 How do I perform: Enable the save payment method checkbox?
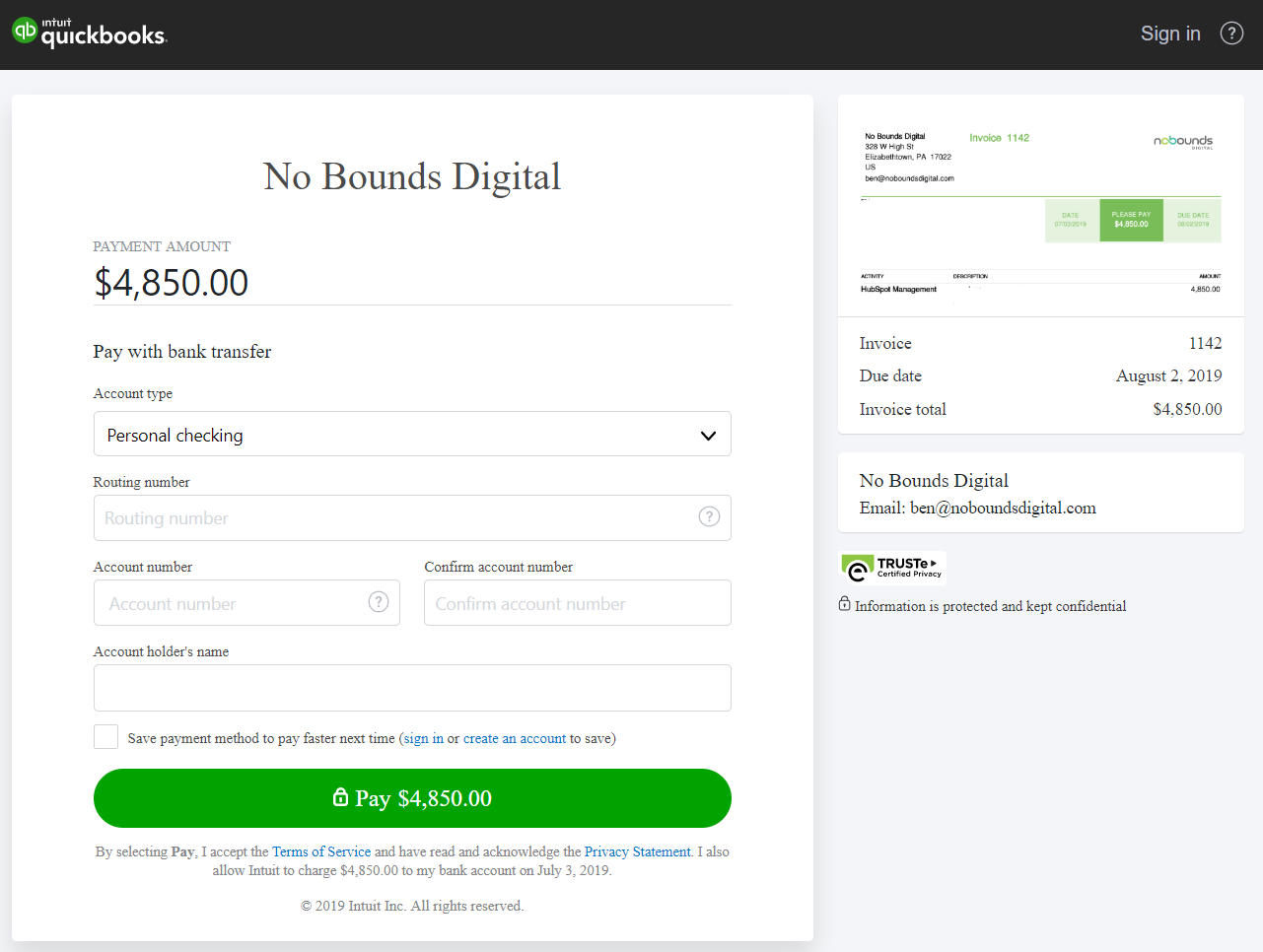(x=106, y=737)
